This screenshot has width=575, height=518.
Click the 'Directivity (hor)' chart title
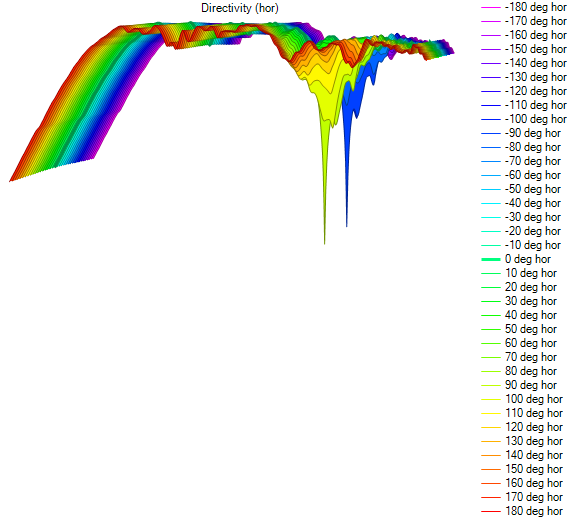coord(240,8)
